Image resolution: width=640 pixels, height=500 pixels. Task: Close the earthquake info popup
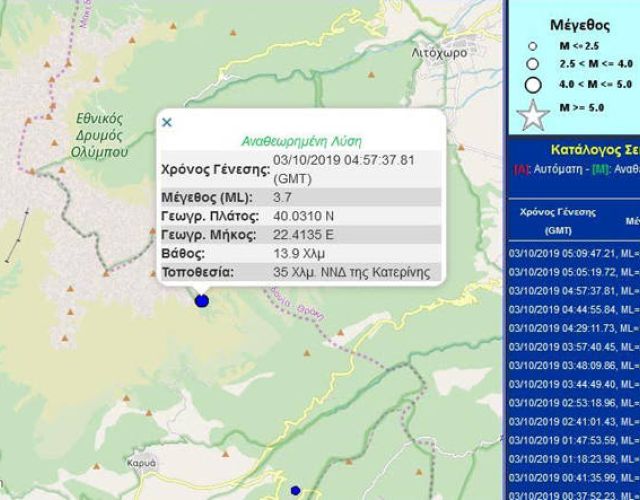click(x=167, y=123)
